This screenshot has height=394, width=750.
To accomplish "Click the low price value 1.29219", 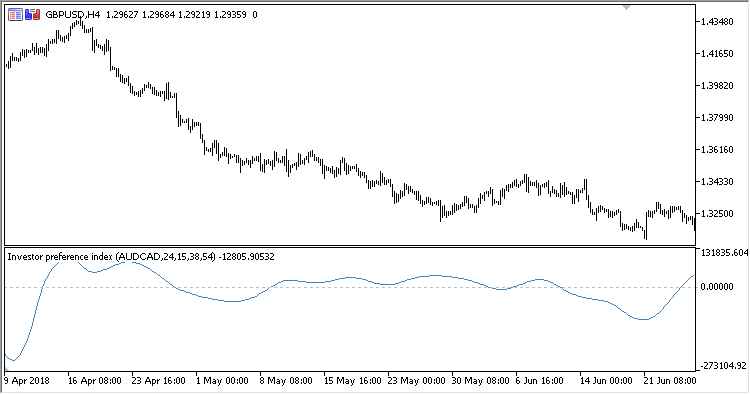I will pos(194,15).
